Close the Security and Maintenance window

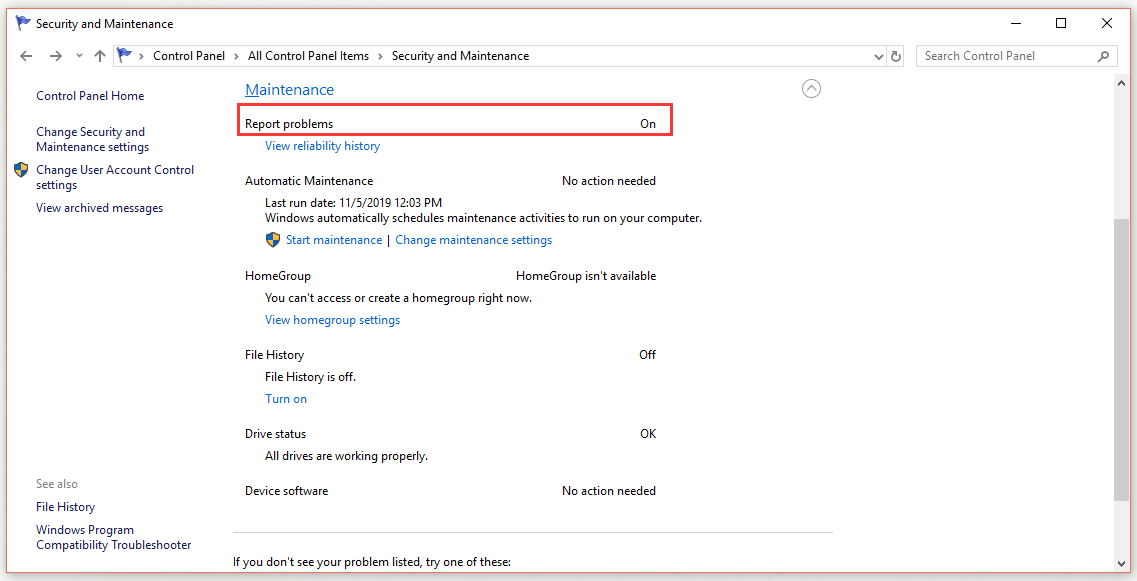[1107, 23]
